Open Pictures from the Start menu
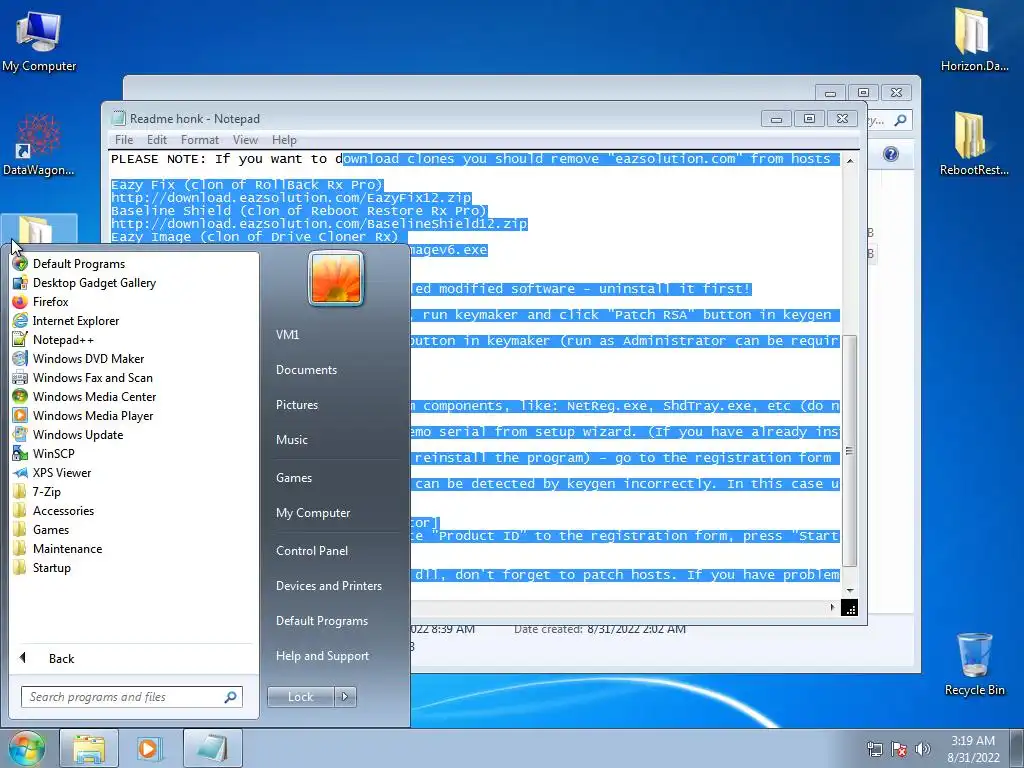 tap(297, 405)
